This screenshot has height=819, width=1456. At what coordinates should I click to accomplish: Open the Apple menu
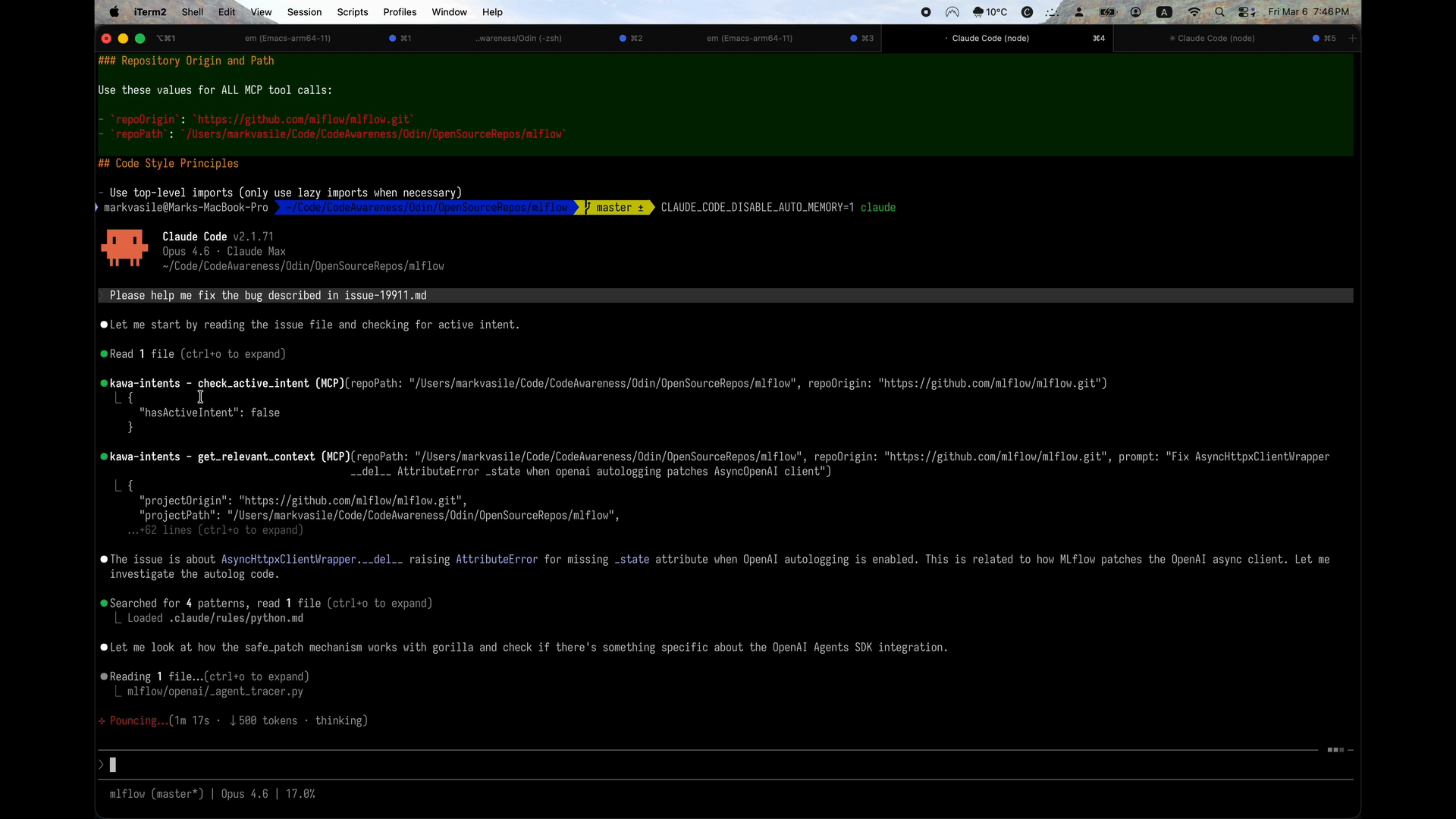click(115, 12)
